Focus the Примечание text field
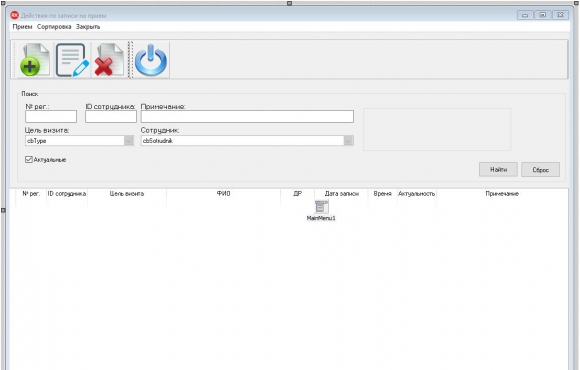Screen dimensions: 580x370 pos(247,117)
